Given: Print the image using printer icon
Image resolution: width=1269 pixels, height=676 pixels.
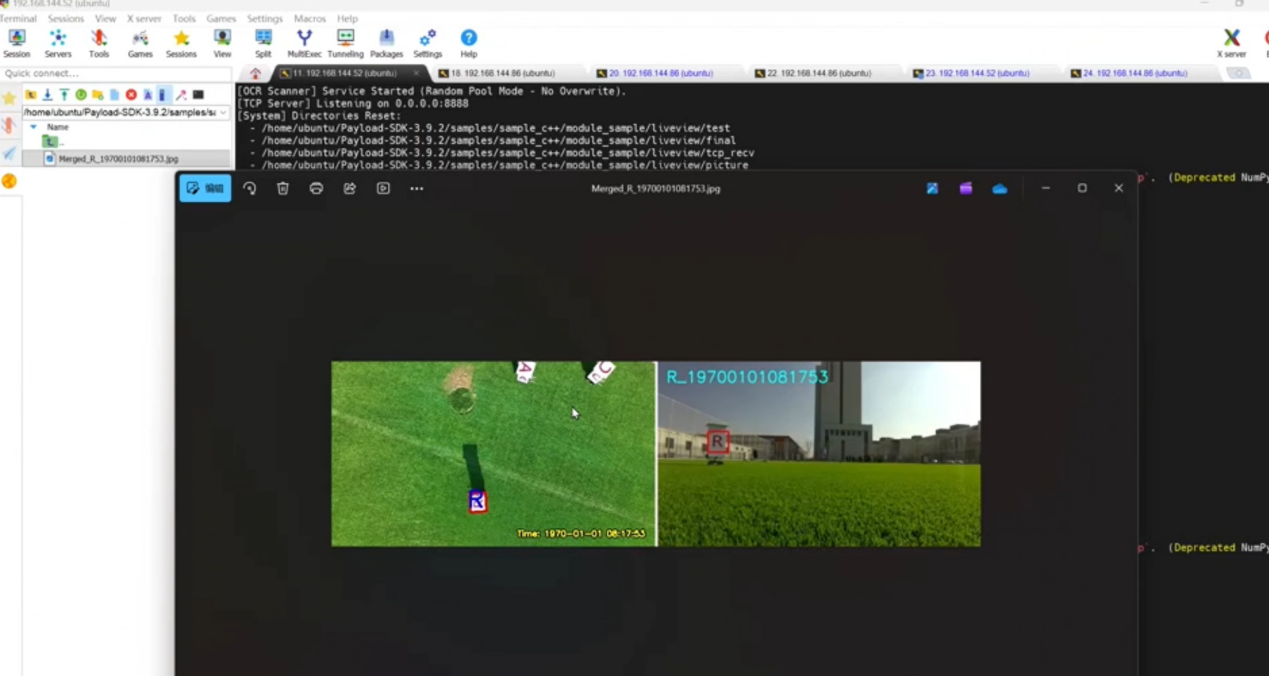Looking at the screenshot, I should coord(316,188).
